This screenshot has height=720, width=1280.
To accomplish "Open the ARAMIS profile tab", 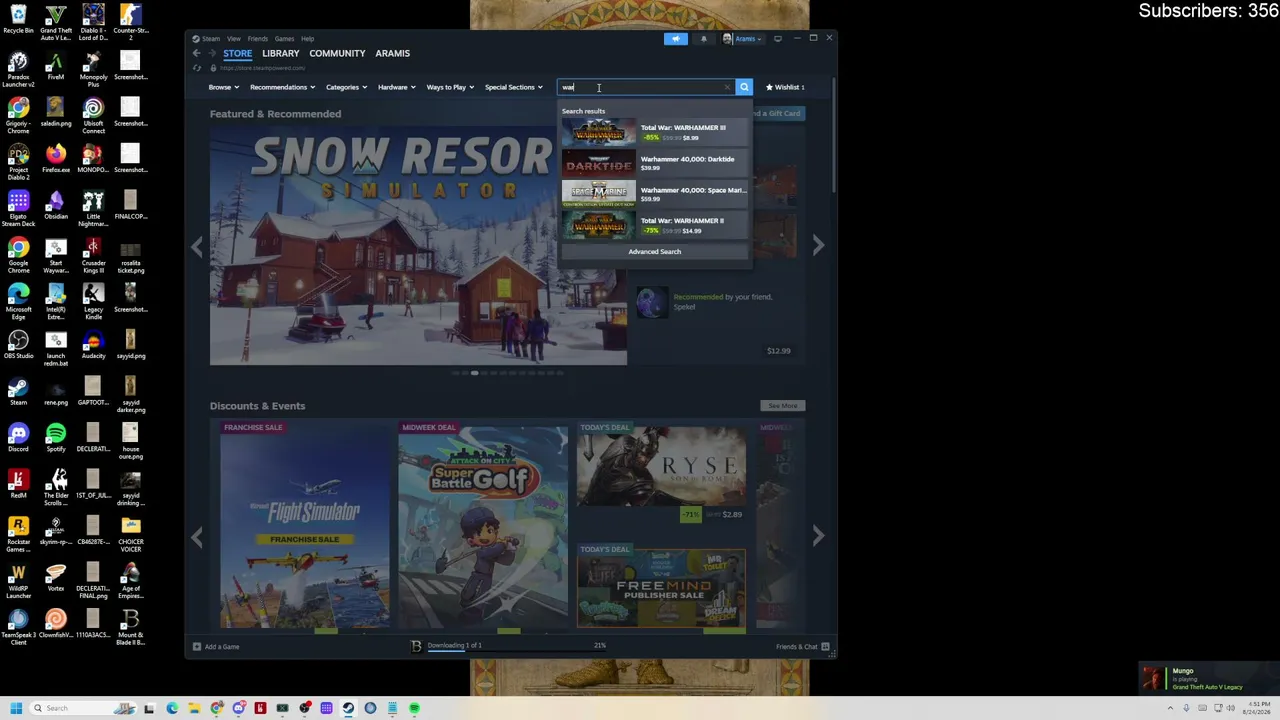I will (392, 53).
